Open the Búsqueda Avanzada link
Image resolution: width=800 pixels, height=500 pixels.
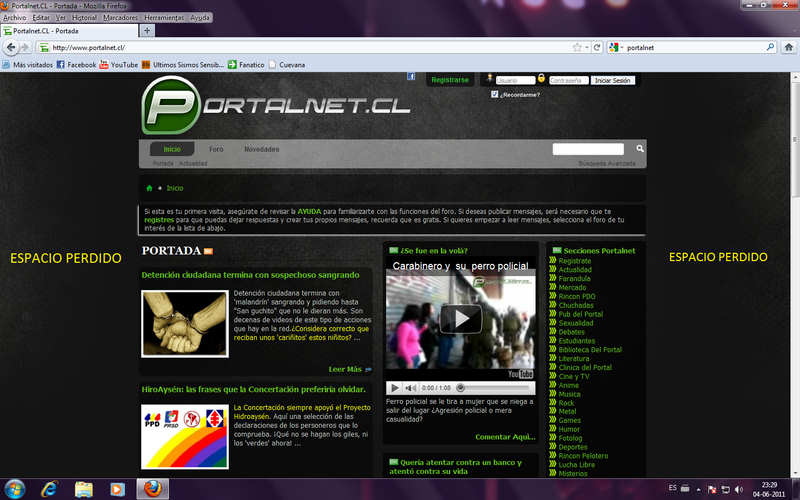tap(607, 163)
